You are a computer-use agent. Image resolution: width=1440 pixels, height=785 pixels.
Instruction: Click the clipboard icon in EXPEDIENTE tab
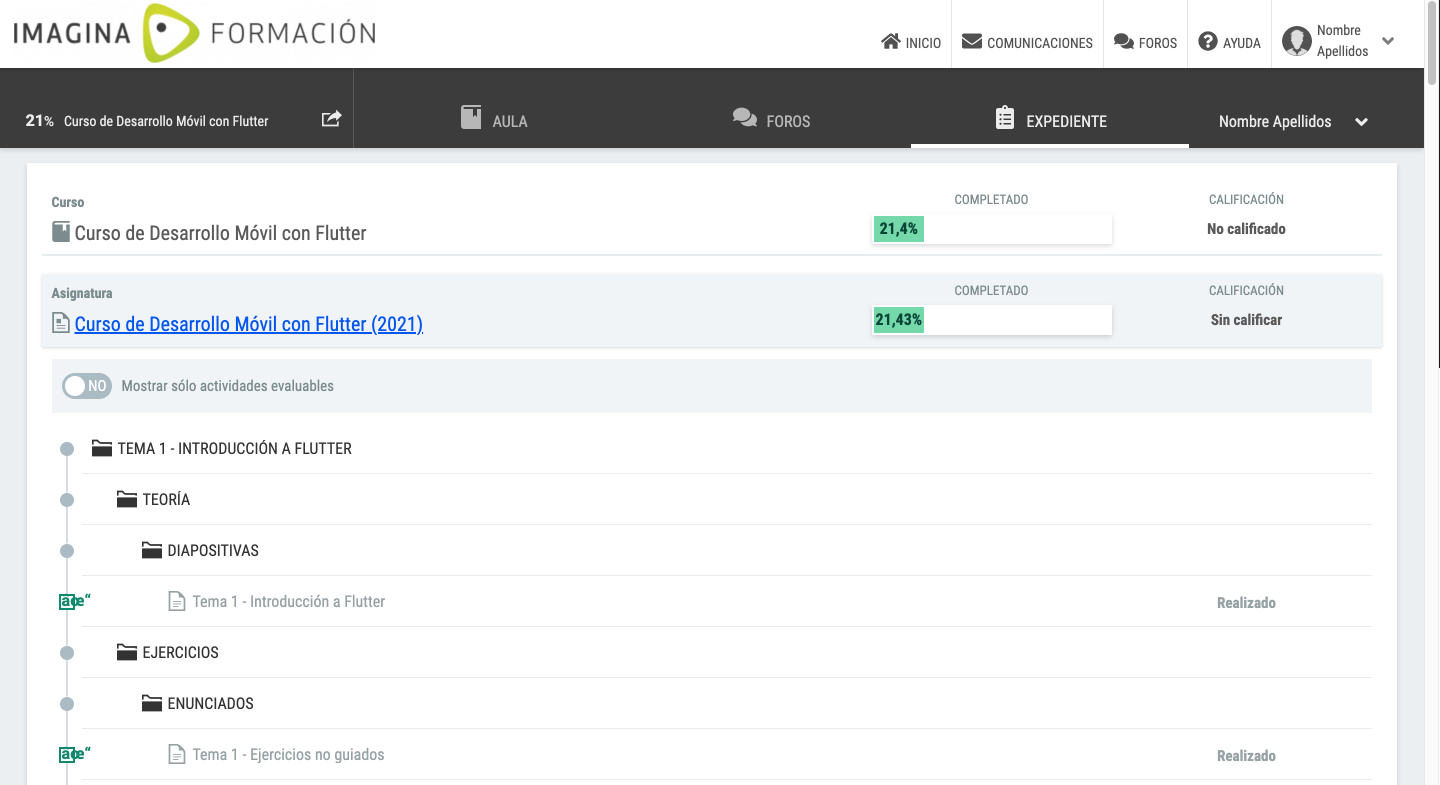point(1005,118)
